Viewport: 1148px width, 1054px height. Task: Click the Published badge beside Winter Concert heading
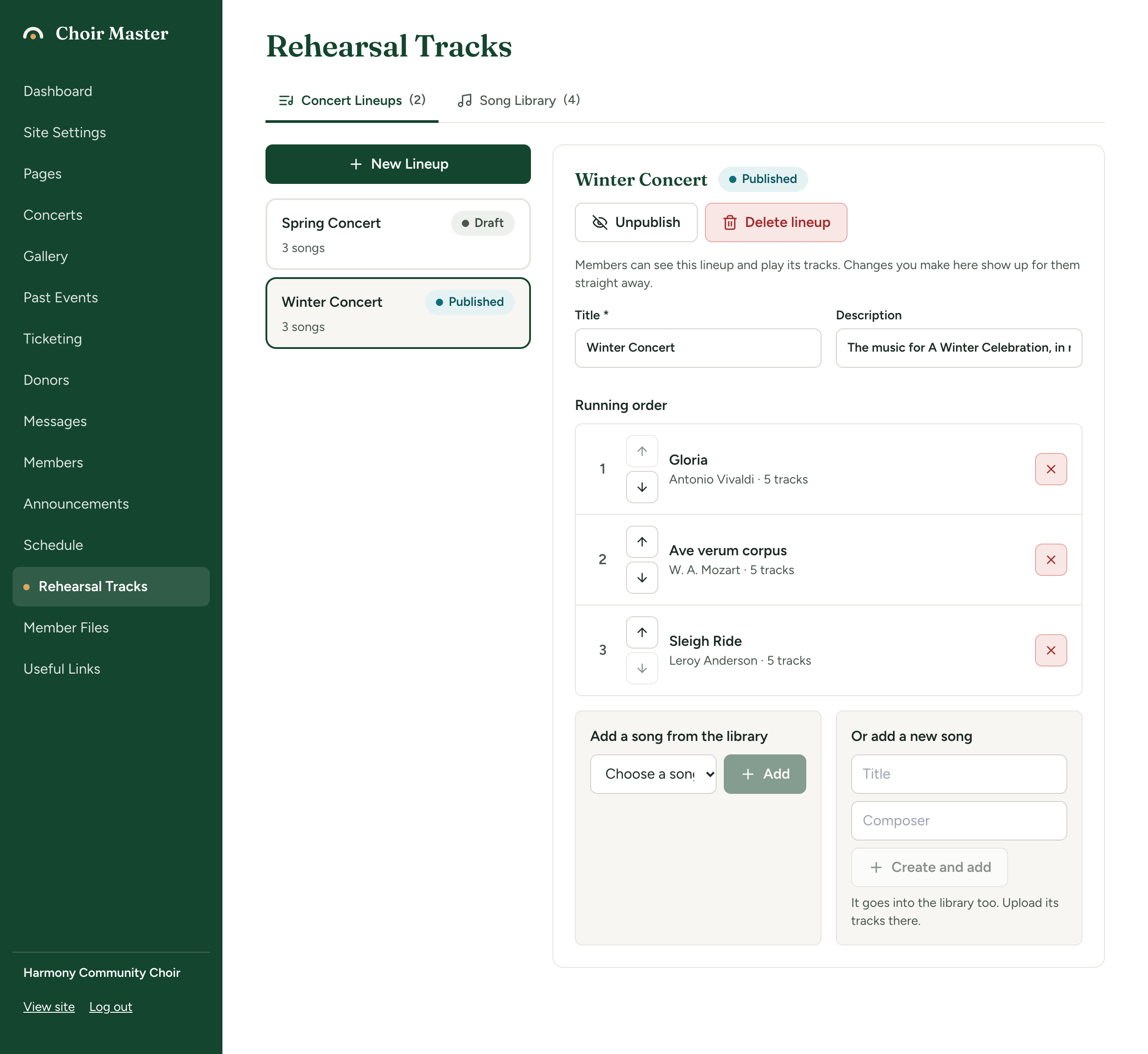point(762,179)
